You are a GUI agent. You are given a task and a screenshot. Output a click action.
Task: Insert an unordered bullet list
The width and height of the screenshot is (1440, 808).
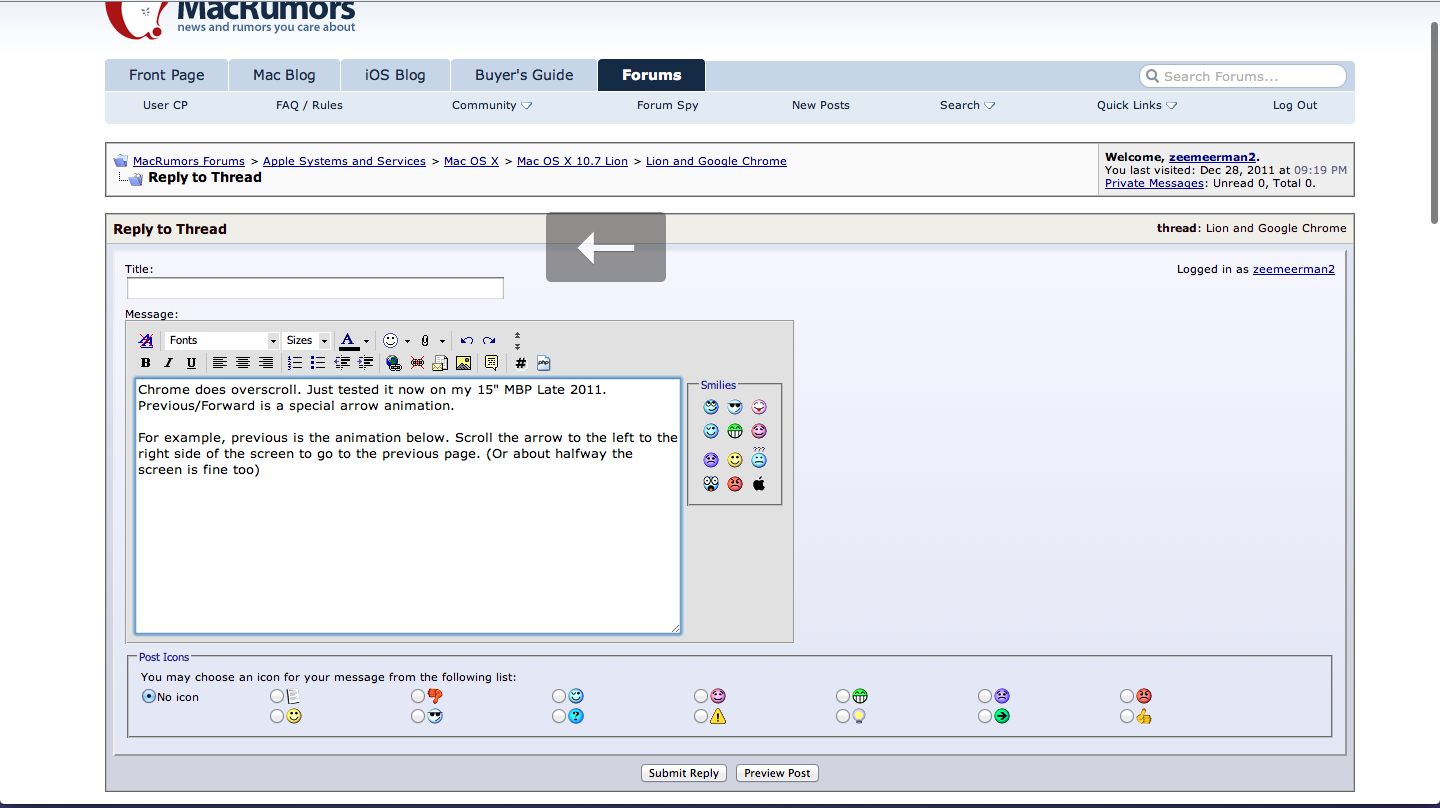318,363
